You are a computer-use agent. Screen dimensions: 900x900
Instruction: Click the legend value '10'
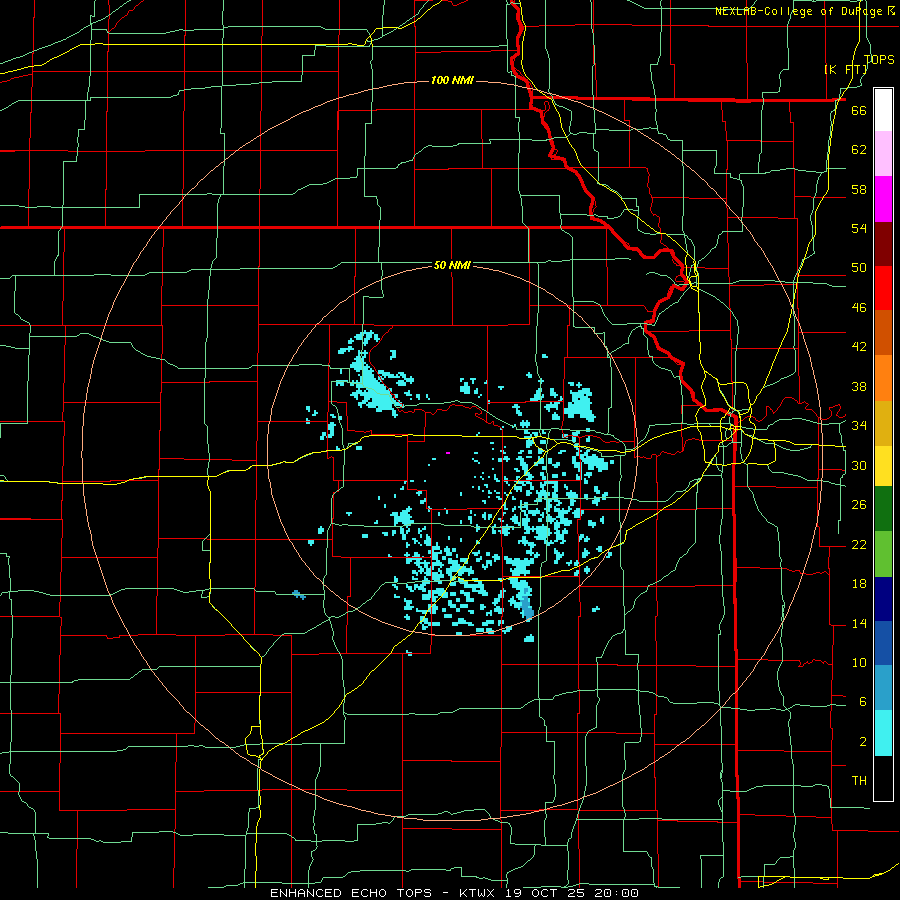click(859, 663)
